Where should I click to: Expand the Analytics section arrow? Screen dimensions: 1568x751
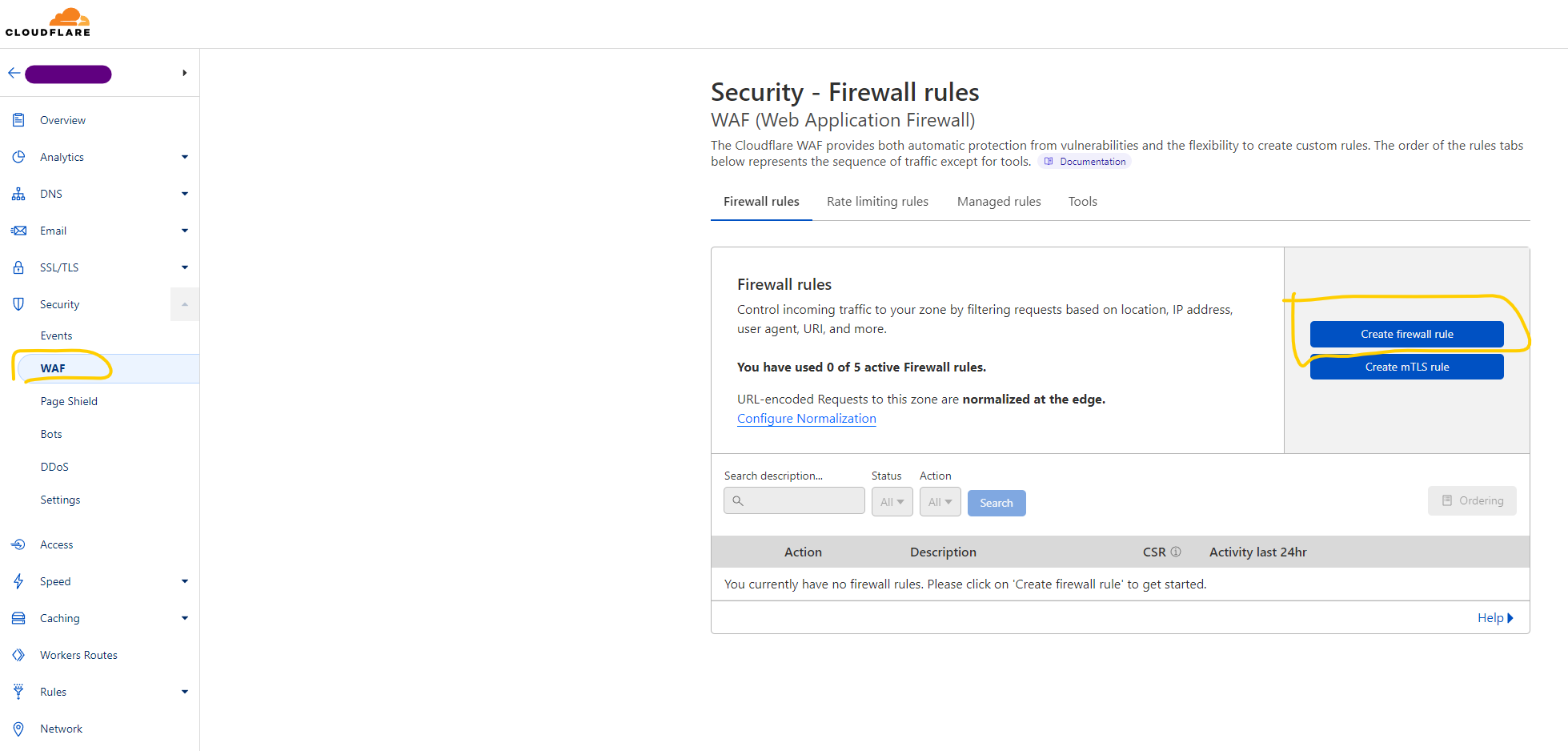coord(185,157)
